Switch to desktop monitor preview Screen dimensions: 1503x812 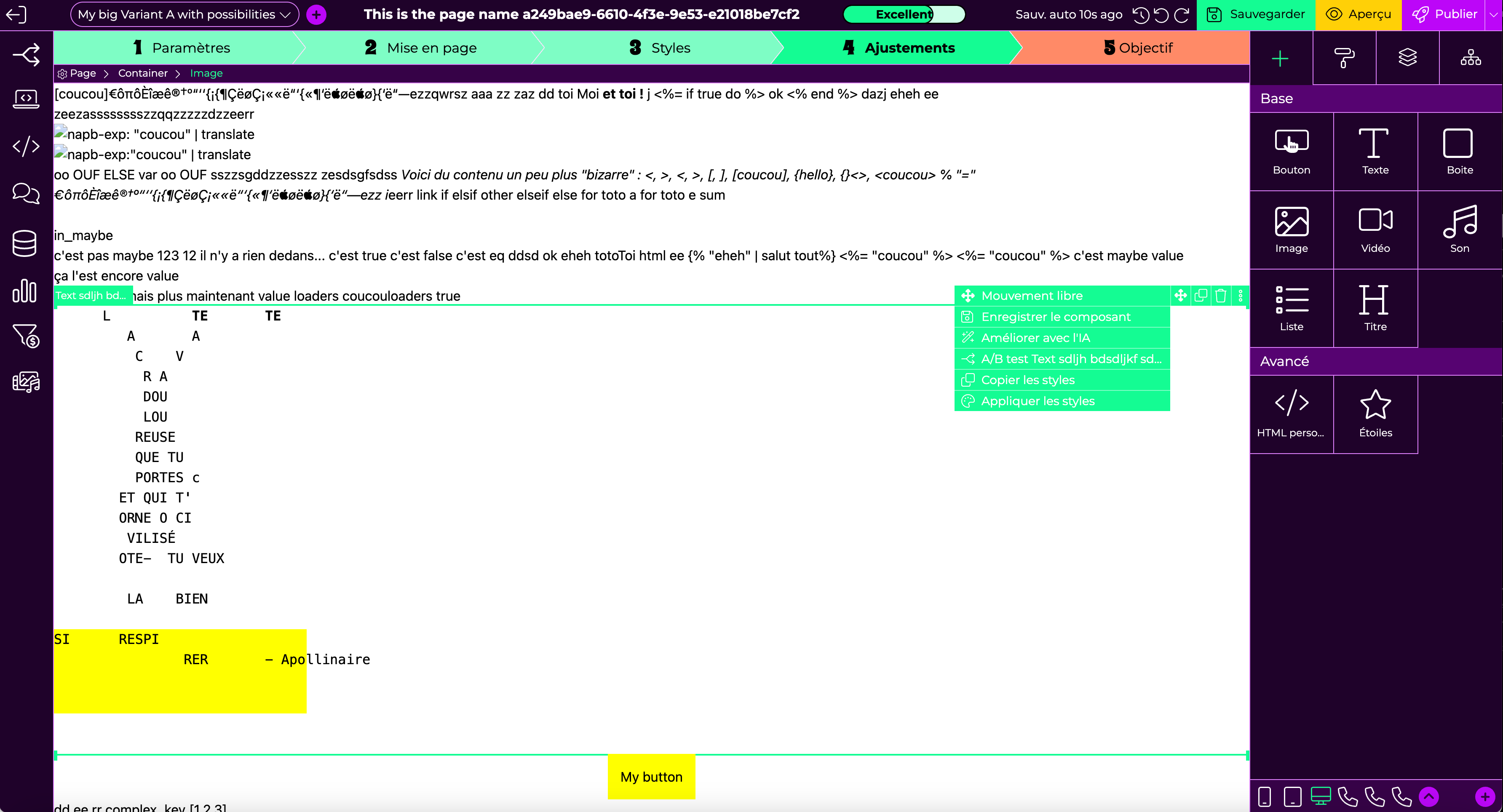[1320, 796]
